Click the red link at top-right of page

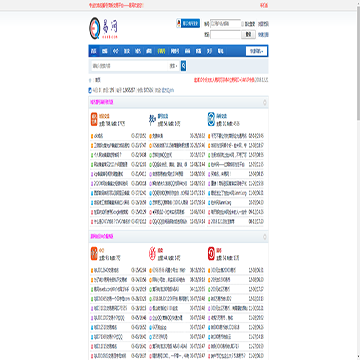coord(264,5)
